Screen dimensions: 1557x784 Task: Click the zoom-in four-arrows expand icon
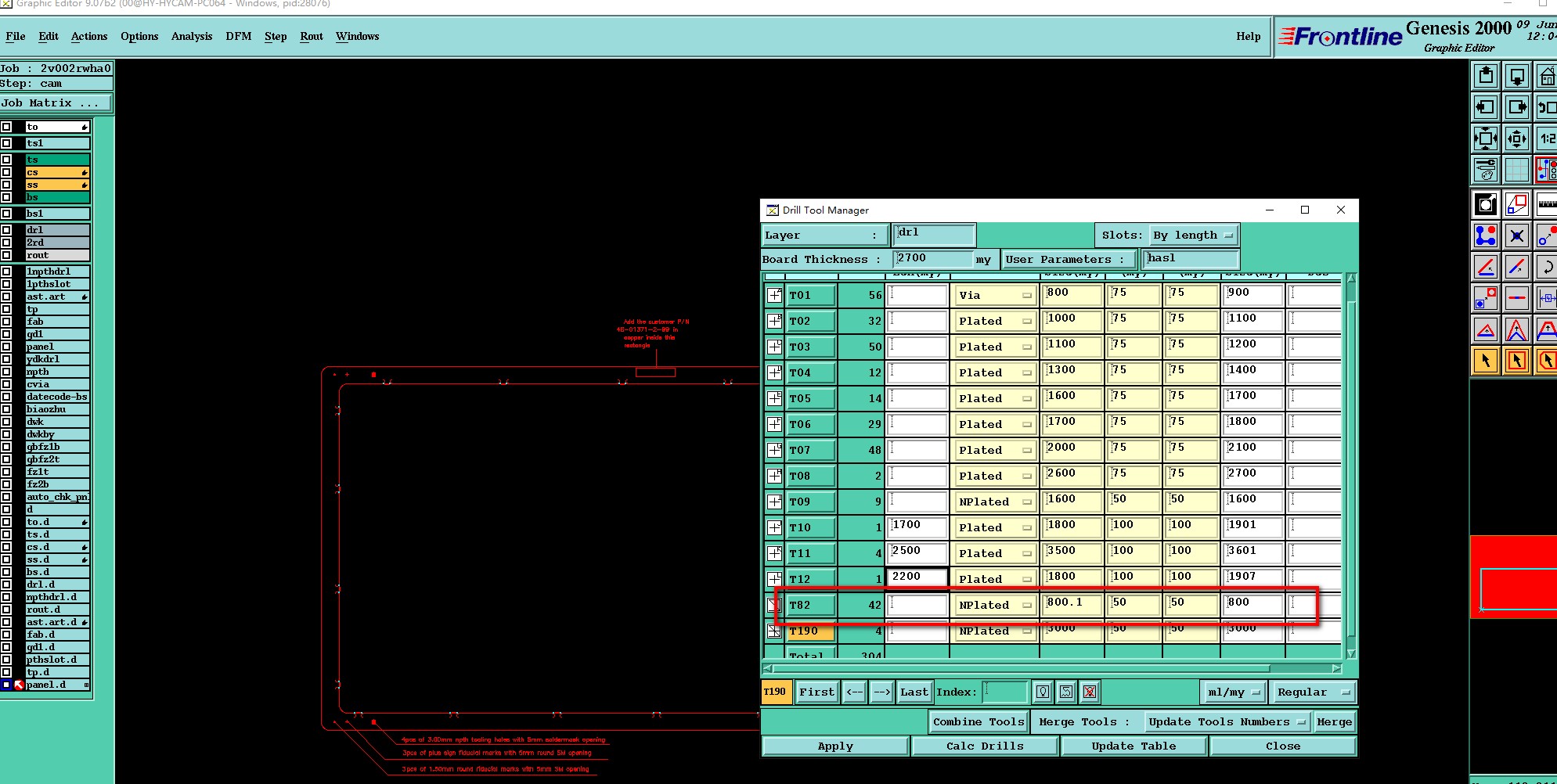tap(1485, 138)
